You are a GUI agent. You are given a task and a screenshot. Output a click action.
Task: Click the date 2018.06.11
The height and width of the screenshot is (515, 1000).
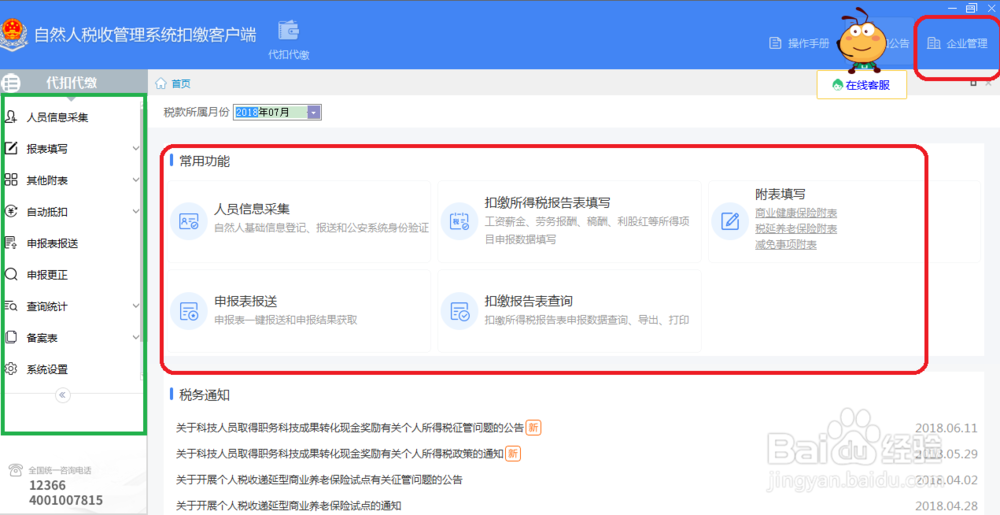tap(946, 428)
